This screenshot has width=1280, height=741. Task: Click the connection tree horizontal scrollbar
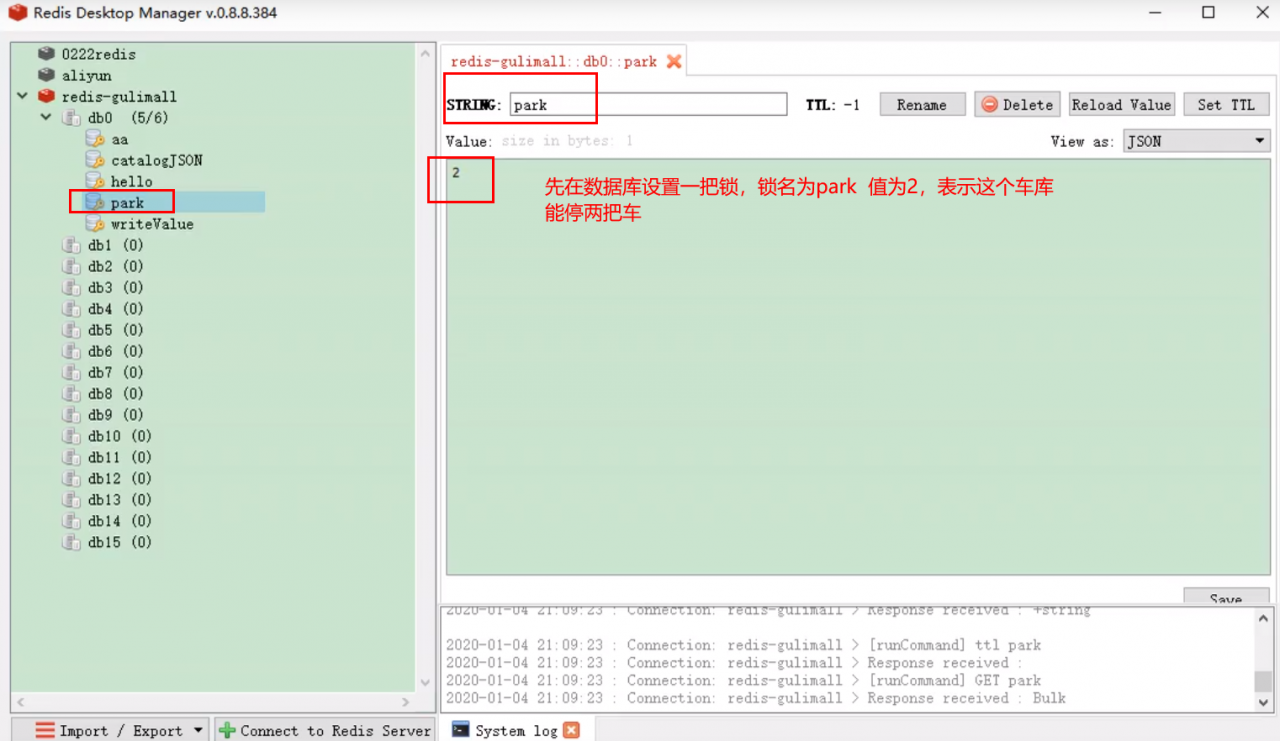pos(211,702)
